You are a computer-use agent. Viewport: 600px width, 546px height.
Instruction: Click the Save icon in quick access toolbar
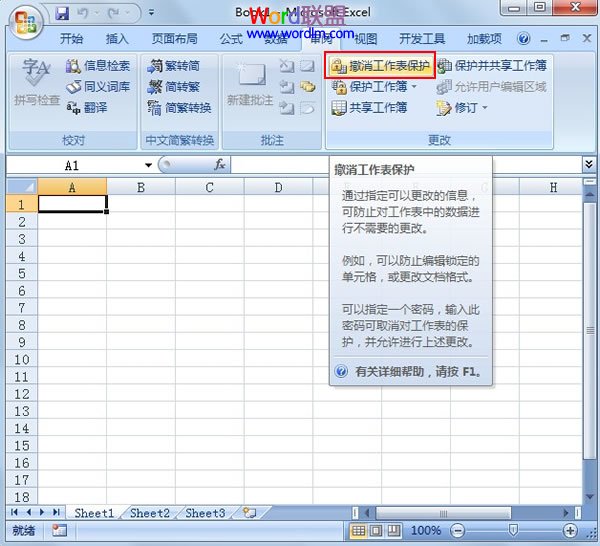coord(62,14)
